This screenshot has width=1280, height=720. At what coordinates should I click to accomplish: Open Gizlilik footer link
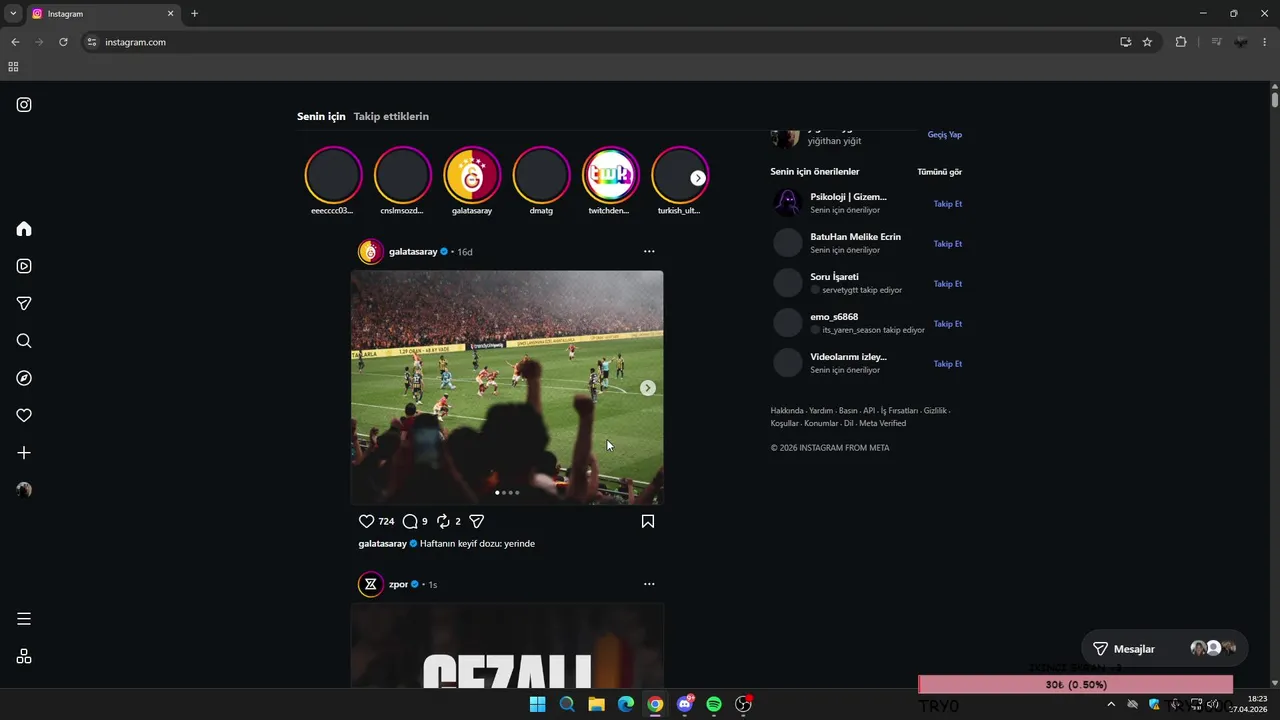click(x=935, y=411)
